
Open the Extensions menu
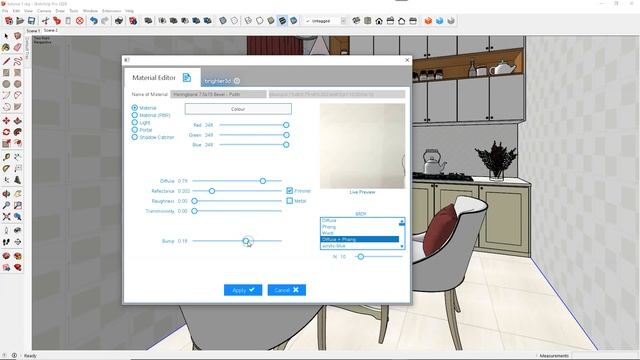(x=111, y=11)
